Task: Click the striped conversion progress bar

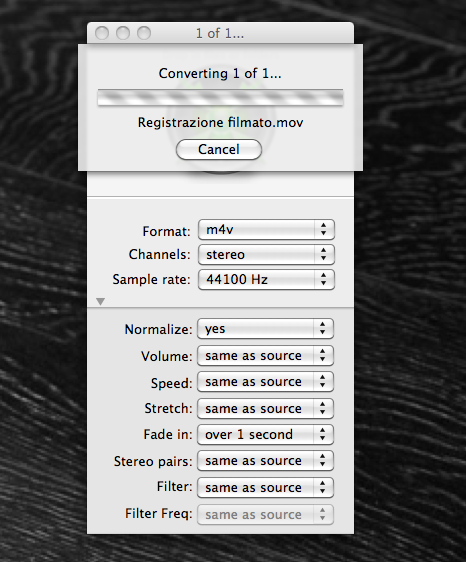Action: tap(220, 97)
